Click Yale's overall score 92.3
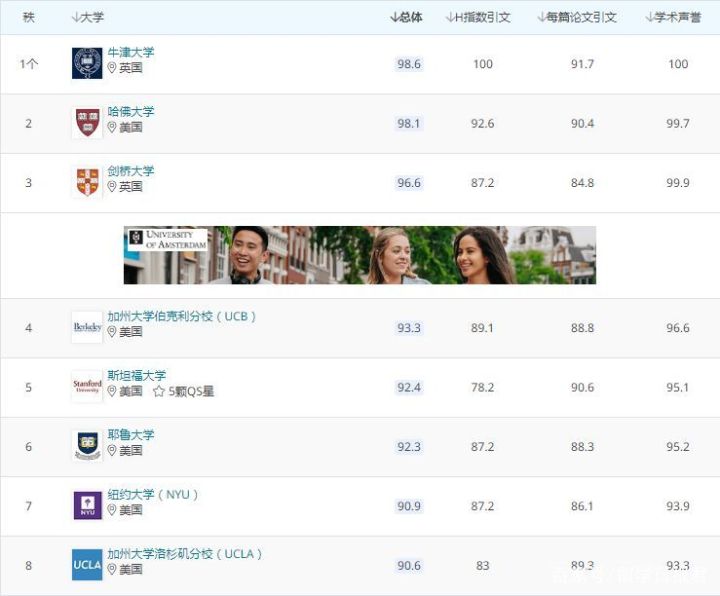This screenshot has height=596, width=720. click(409, 446)
